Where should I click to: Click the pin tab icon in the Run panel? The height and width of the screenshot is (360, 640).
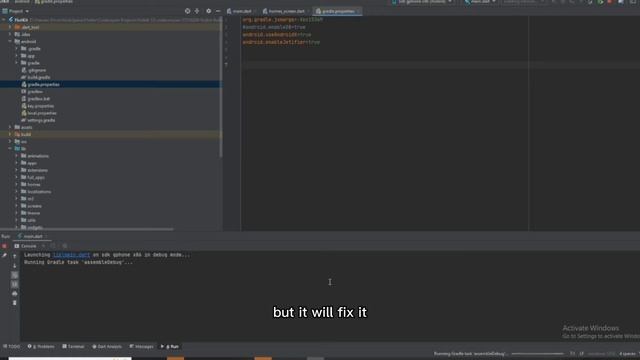4,255
